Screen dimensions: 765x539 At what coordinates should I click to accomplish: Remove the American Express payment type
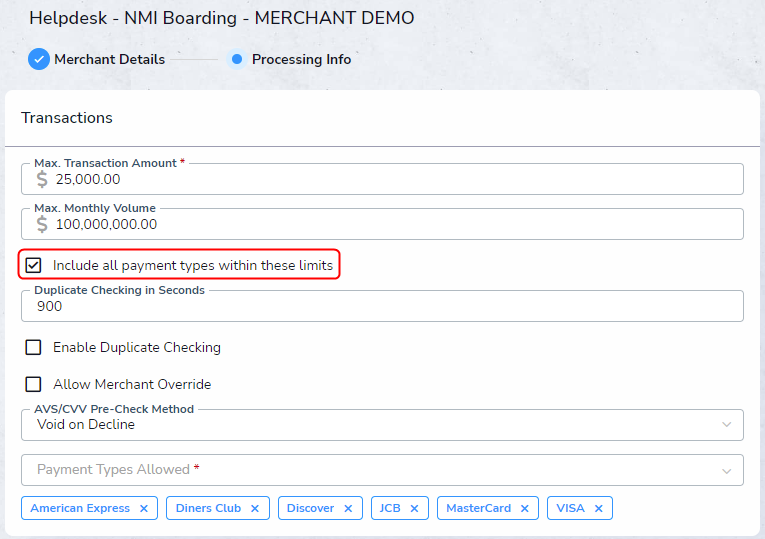tap(144, 508)
